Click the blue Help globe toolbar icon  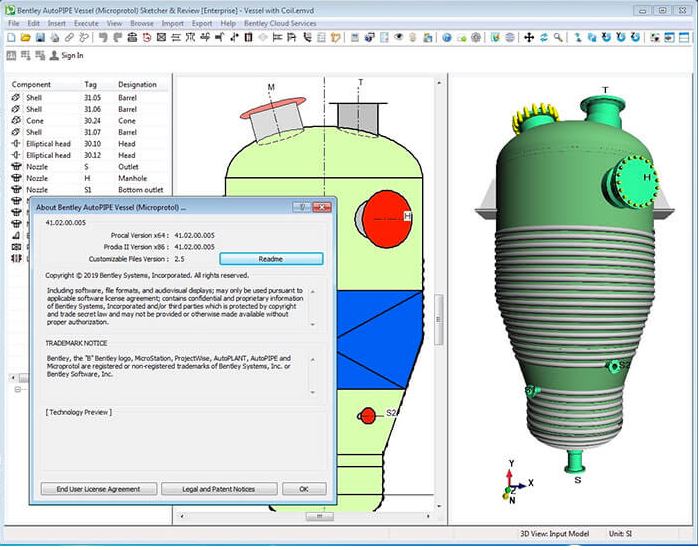coord(447,38)
